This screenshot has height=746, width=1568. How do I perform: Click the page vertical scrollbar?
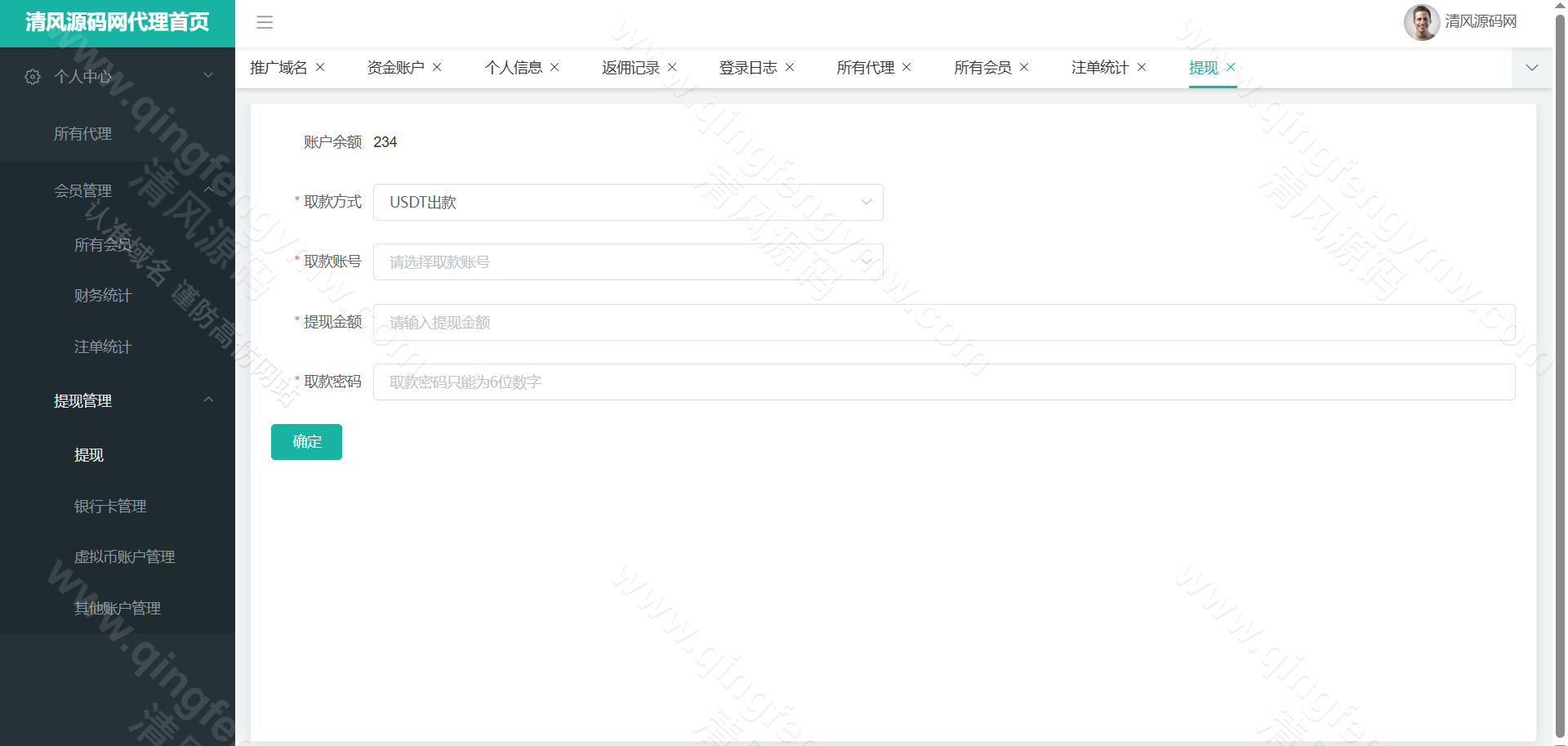pyautogui.click(x=1560, y=376)
